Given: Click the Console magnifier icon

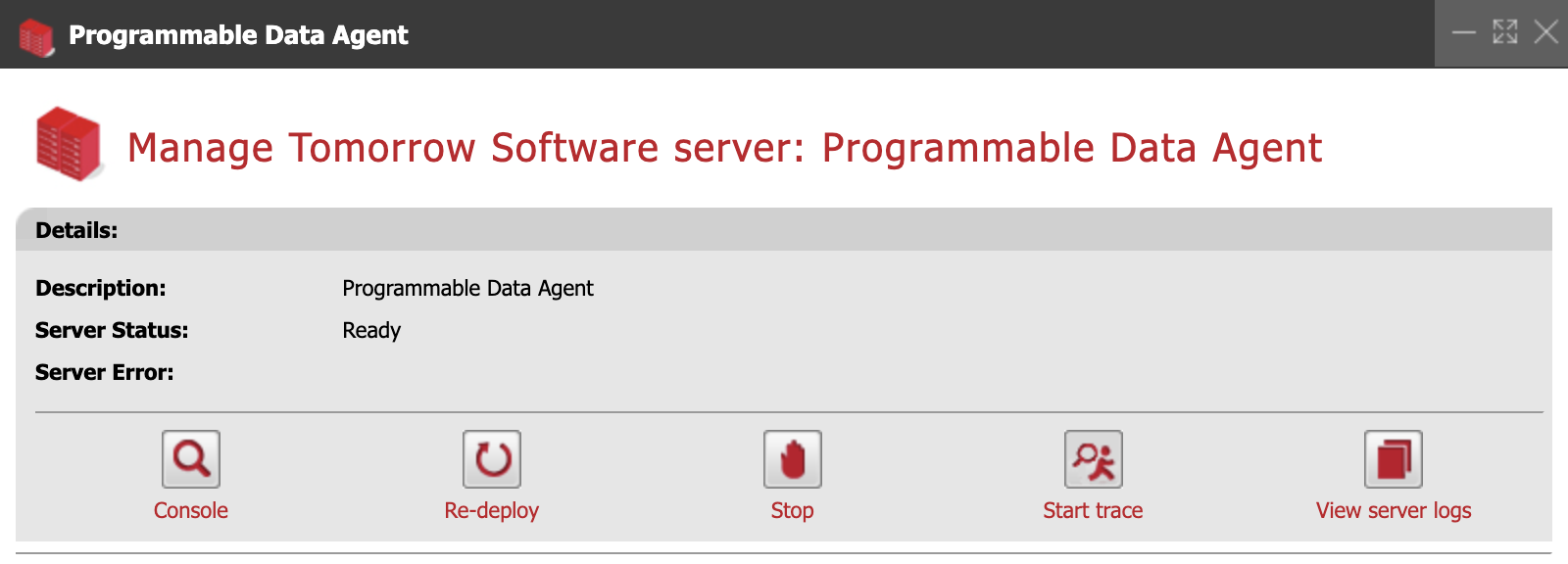Looking at the screenshot, I should pyautogui.click(x=191, y=459).
